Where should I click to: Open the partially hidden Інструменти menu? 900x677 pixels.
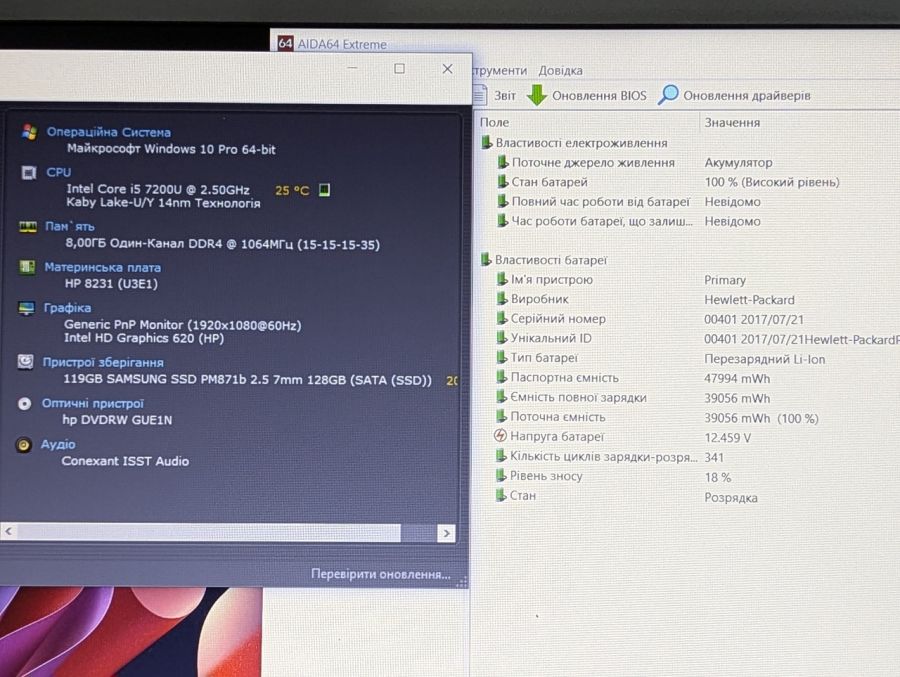[x=500, y=70]
